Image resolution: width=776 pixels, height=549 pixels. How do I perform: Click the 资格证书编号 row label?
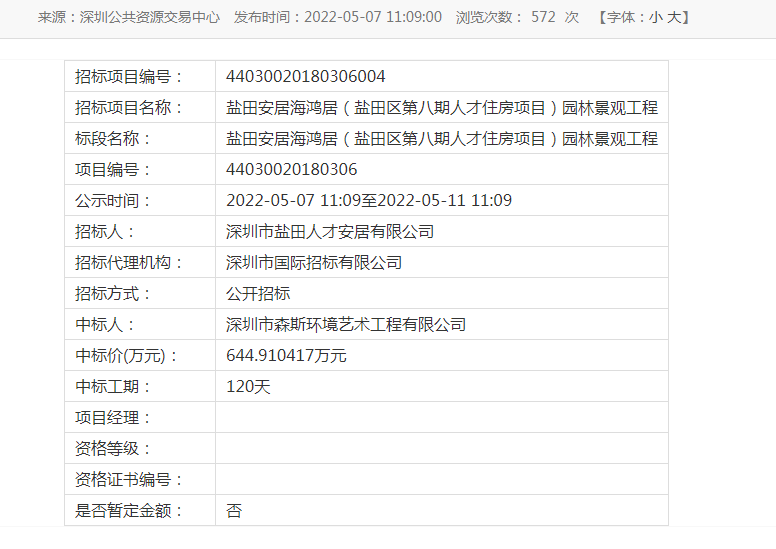tap(130, 480)
